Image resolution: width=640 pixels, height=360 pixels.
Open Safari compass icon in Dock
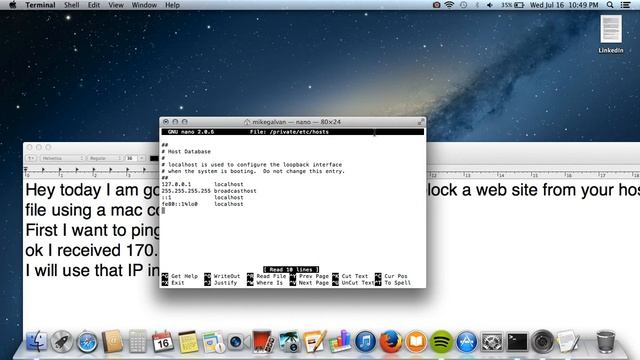pyautogui.click(x=87, y=342)
